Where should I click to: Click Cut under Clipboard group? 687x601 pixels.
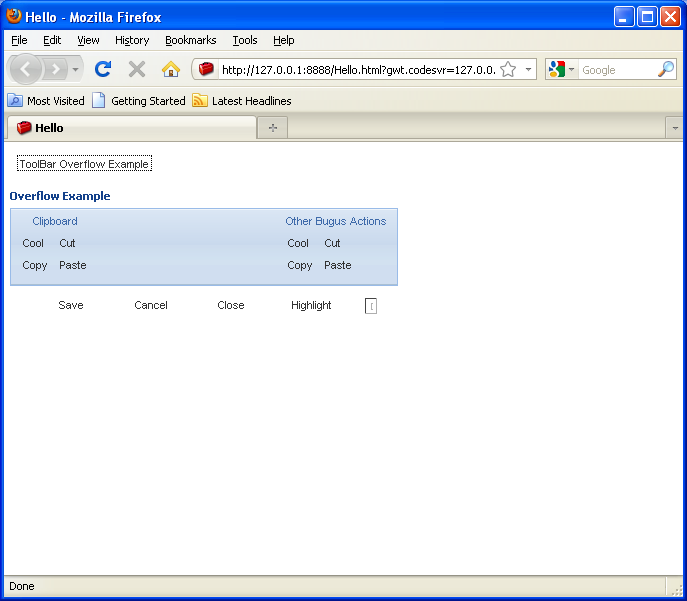pyautogui.click(x=67, y=243)
